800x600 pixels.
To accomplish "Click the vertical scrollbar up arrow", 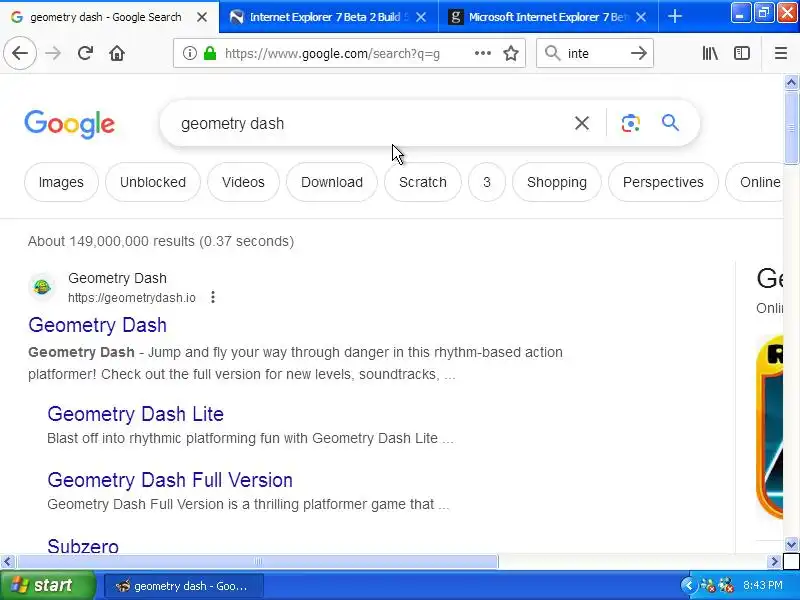I will (x=791, y=82).
